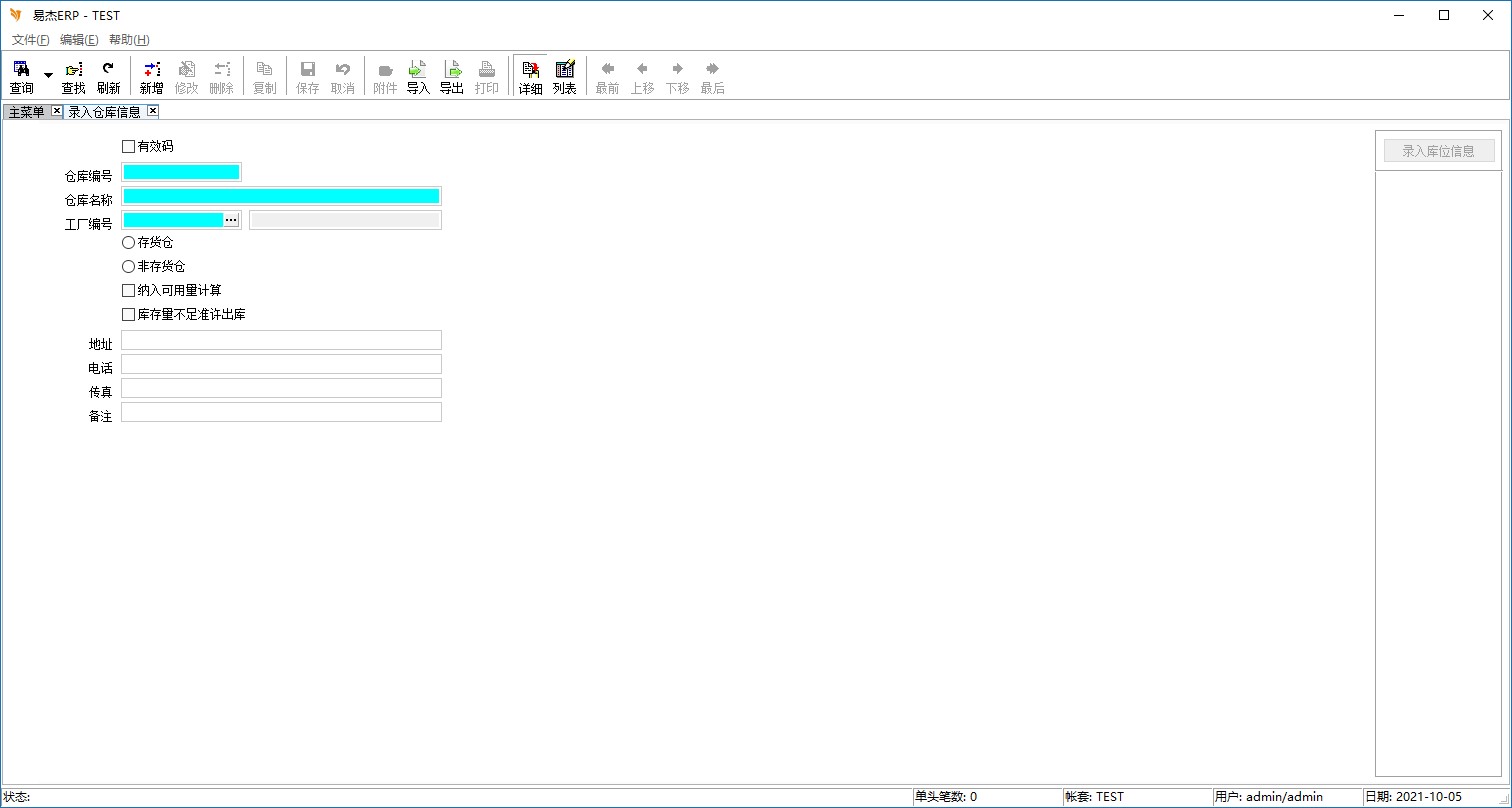Switch to 详细 (Detail) view icon

point(530,76)
